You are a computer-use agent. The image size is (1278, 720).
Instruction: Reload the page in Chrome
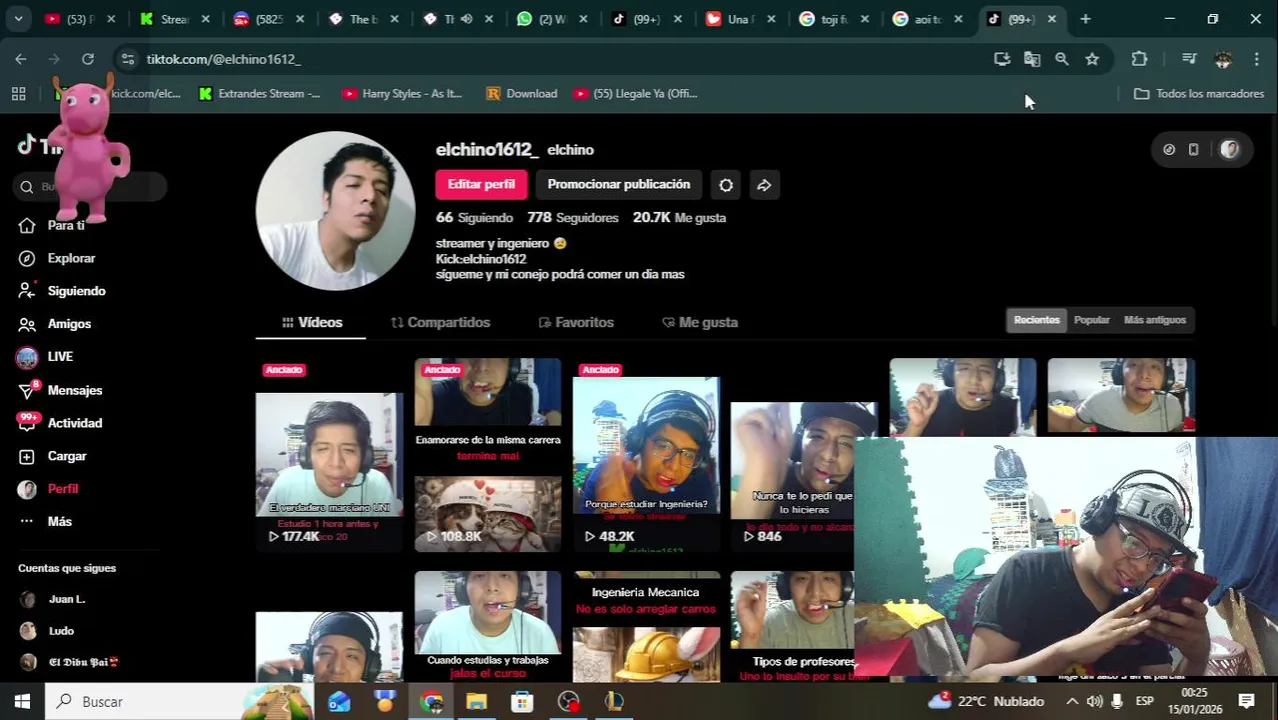[88, 59]
